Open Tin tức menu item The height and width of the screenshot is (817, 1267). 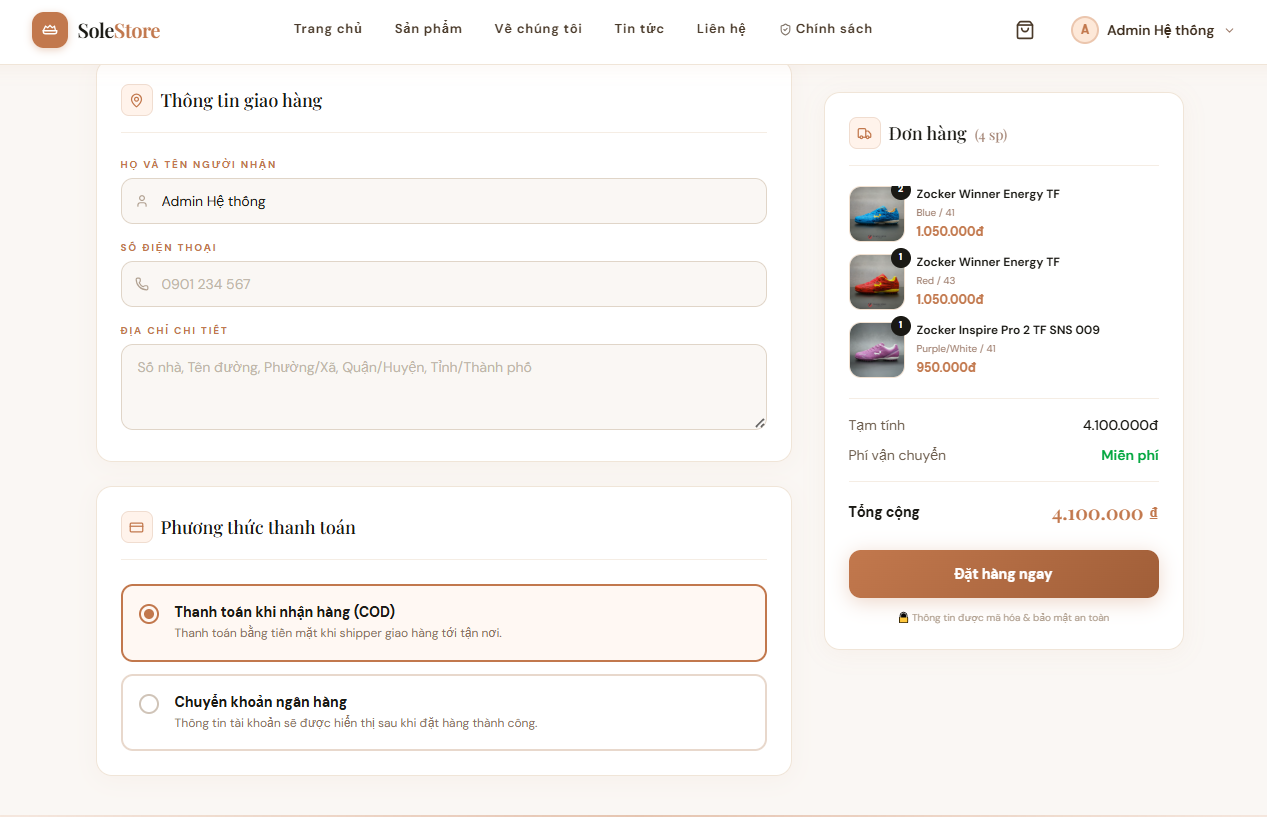639,29
